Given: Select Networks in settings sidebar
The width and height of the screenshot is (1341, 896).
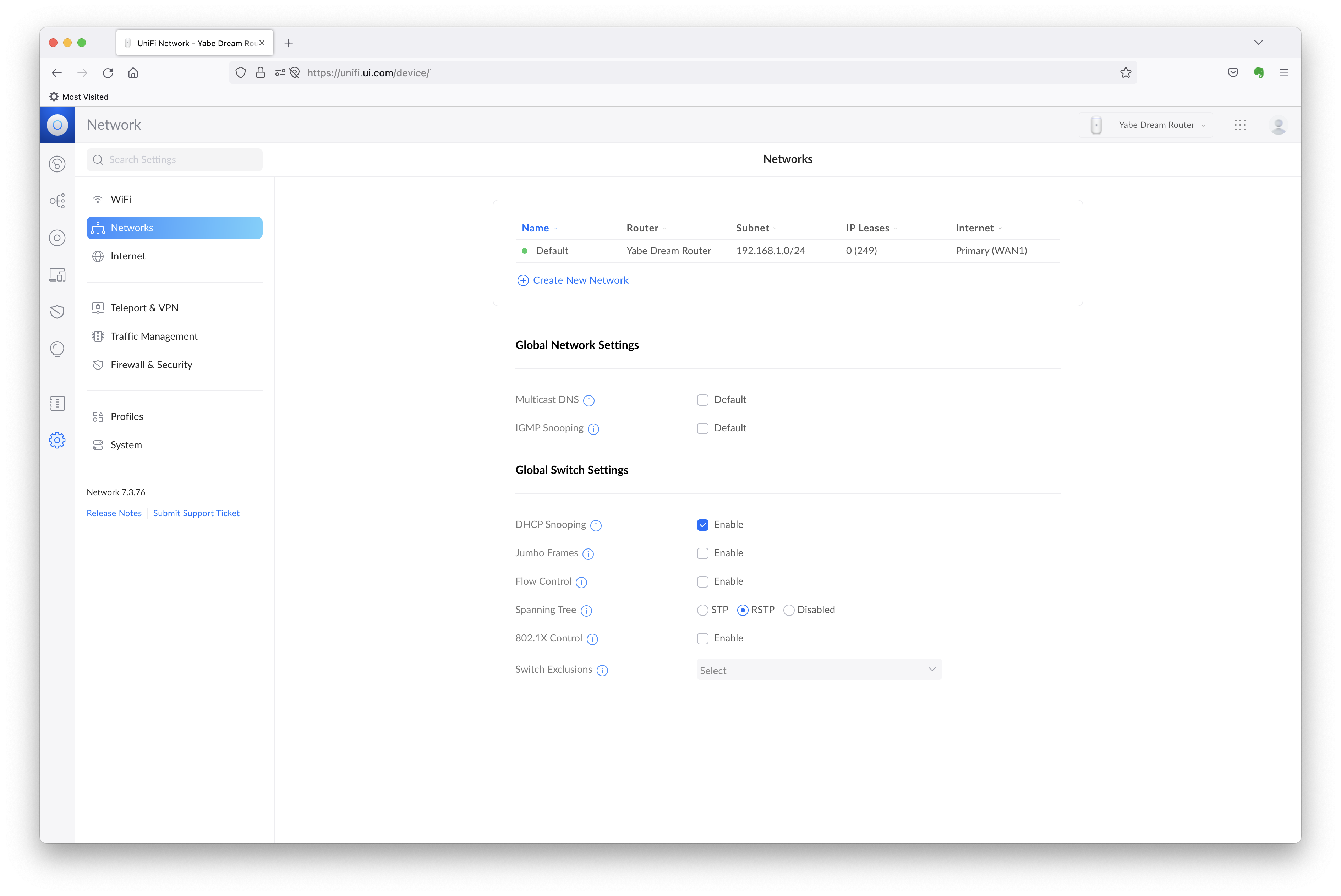Looking at the screenshot, I should point(174,228).
